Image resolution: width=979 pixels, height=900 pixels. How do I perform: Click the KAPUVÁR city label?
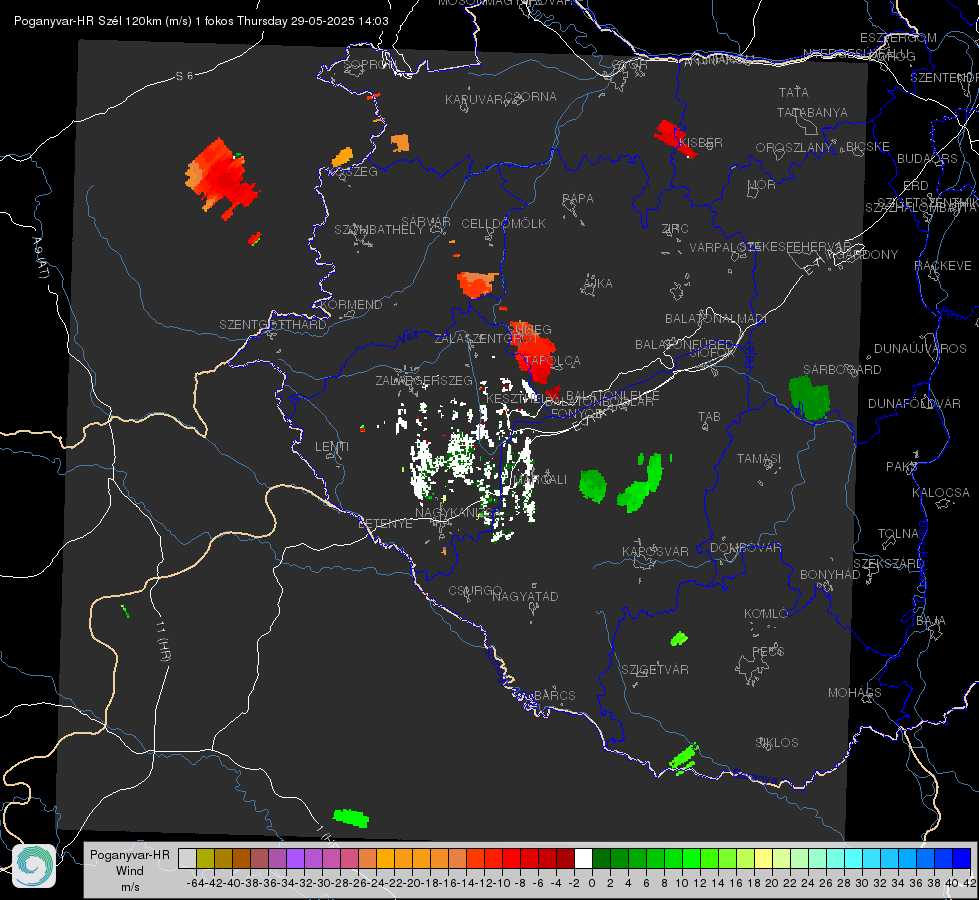click(x=475, y=100)
